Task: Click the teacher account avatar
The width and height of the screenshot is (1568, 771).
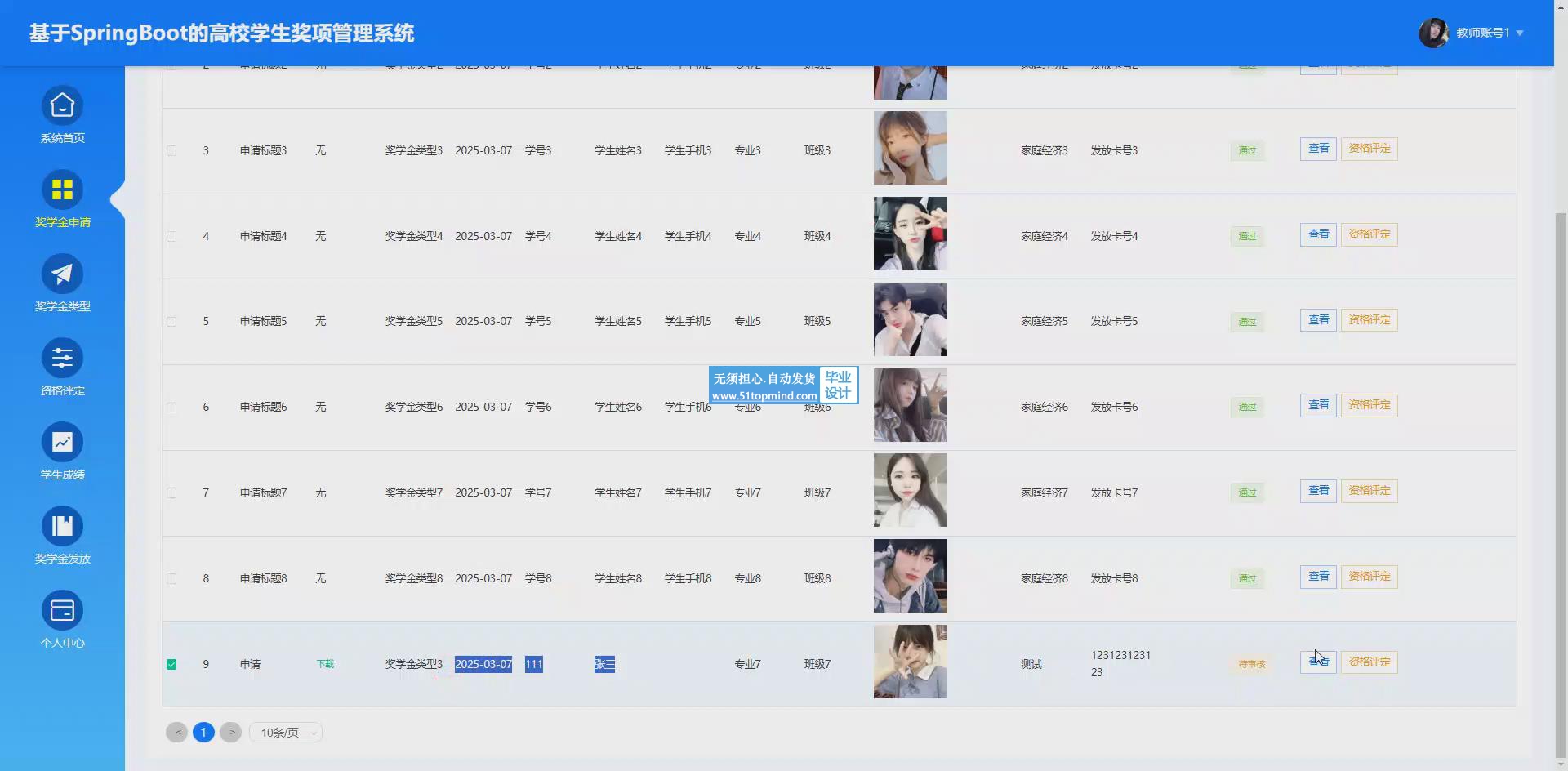Action: point(1433,33)
